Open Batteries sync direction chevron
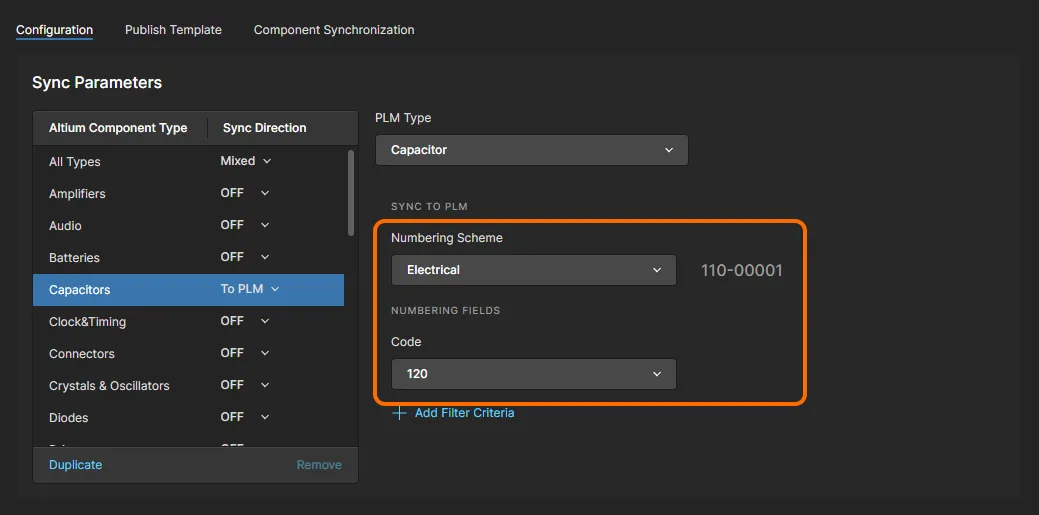Screen dimensions: 1039x515 tap(265, 257)
